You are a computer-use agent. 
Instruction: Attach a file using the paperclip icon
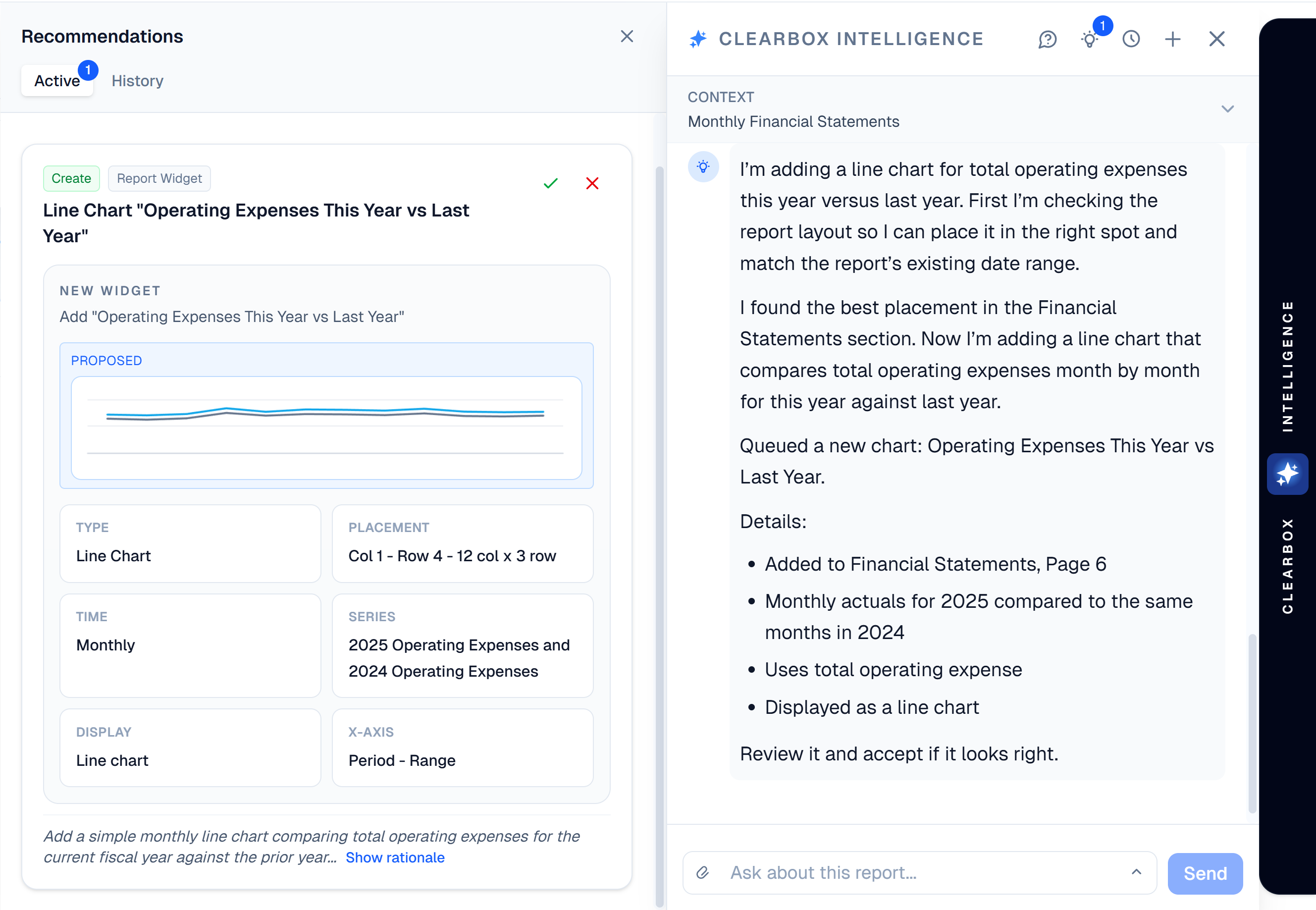[703, 873]
